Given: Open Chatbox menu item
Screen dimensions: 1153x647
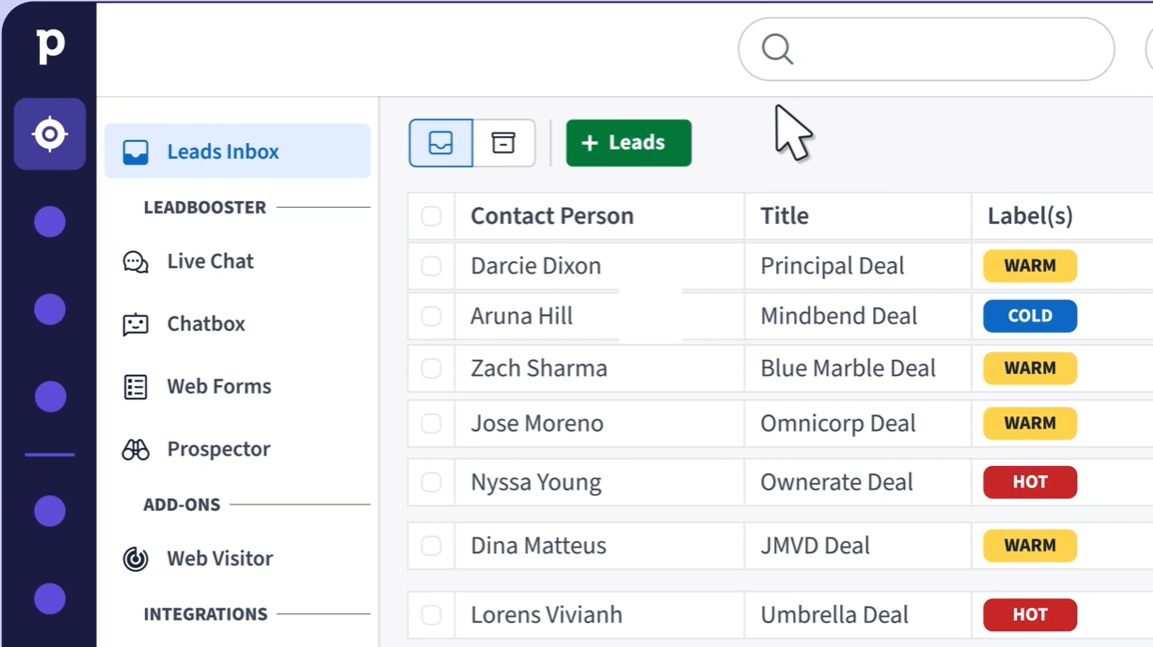Looking at the screenshot, I should pos(183,324).
